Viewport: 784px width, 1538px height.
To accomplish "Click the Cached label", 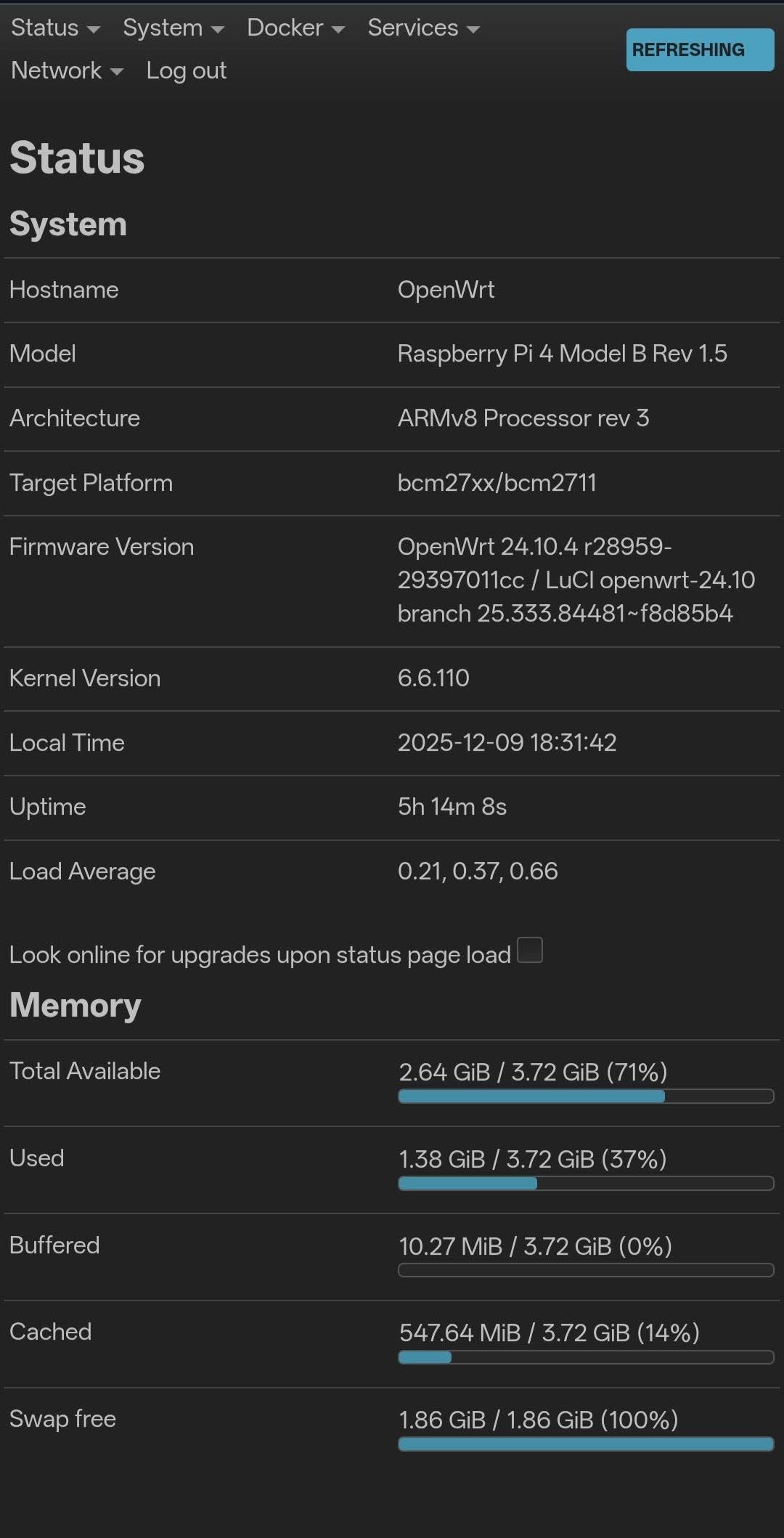I will (51, 1332).
